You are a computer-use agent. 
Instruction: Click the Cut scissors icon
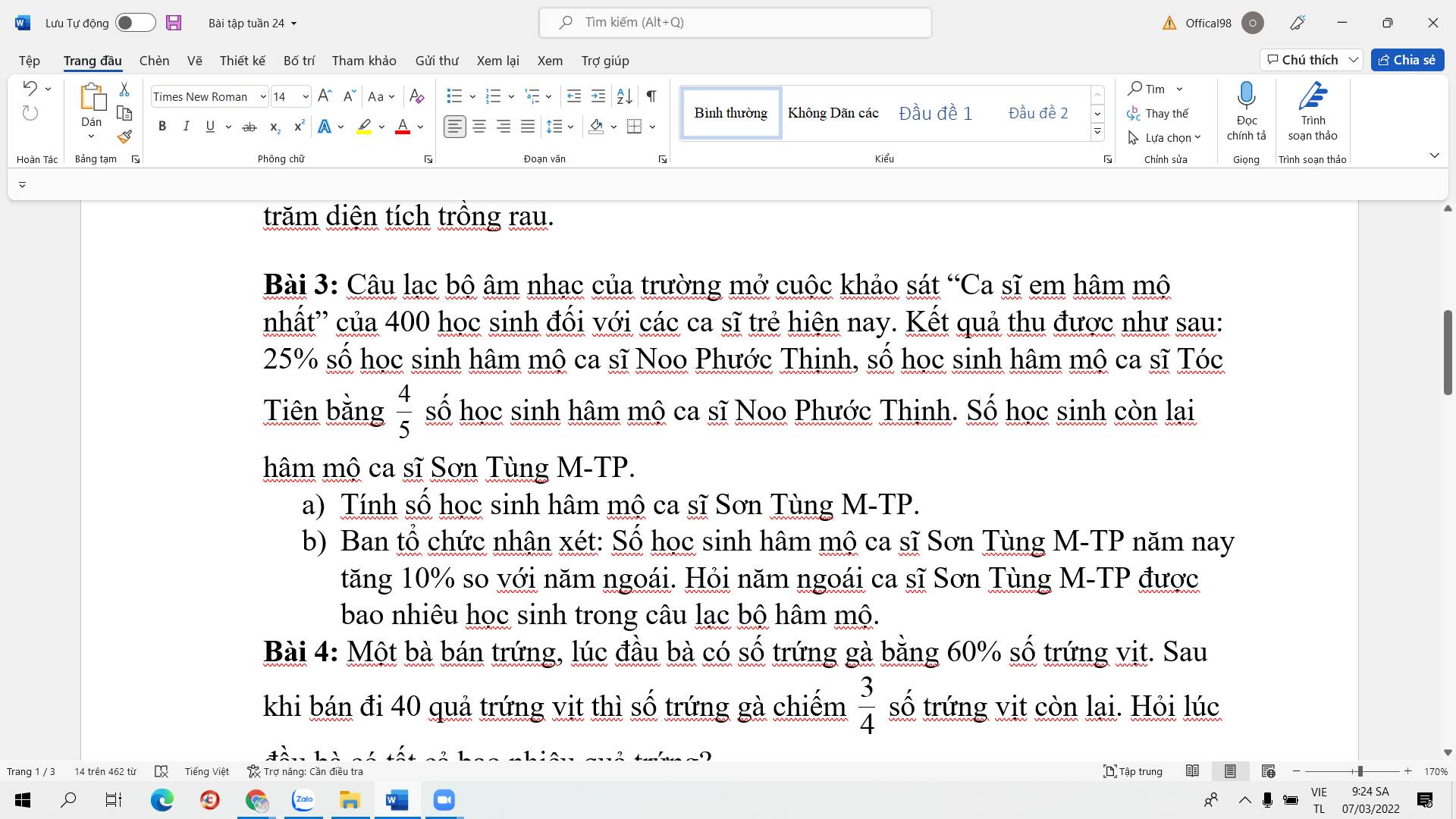click(x=124, y=89)
